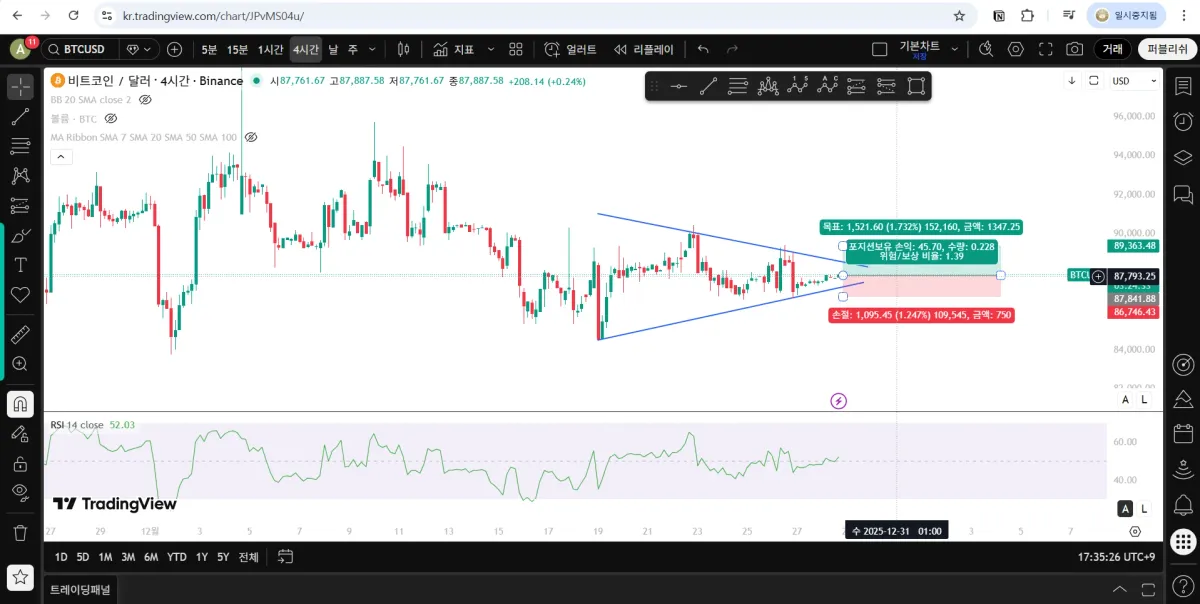
Task: Open the chart layout selector square
Action: coord(880,49)
